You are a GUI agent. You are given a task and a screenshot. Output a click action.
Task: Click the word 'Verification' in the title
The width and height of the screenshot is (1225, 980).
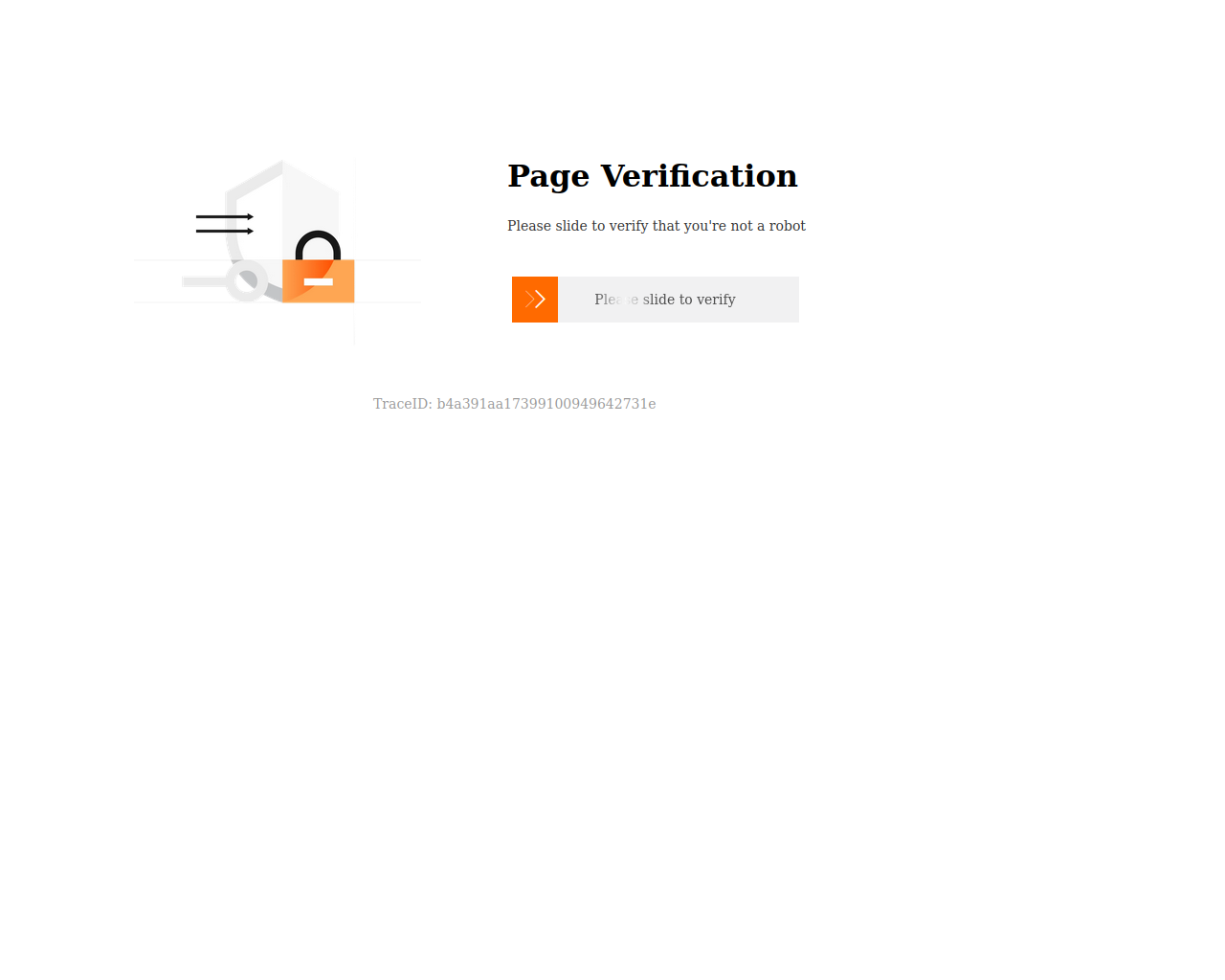click(x=700, y=176)
